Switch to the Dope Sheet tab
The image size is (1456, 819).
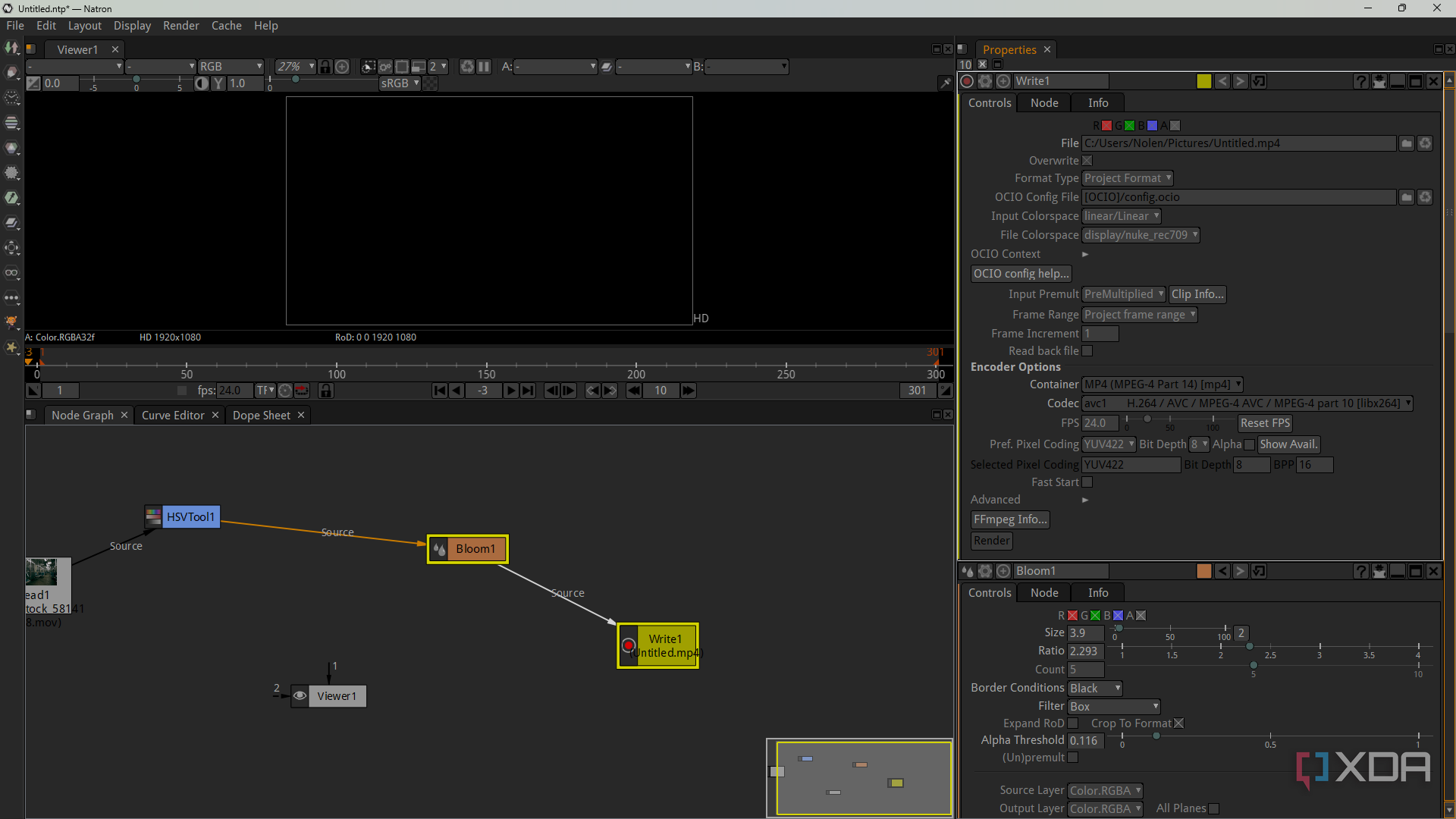(262, 416)
